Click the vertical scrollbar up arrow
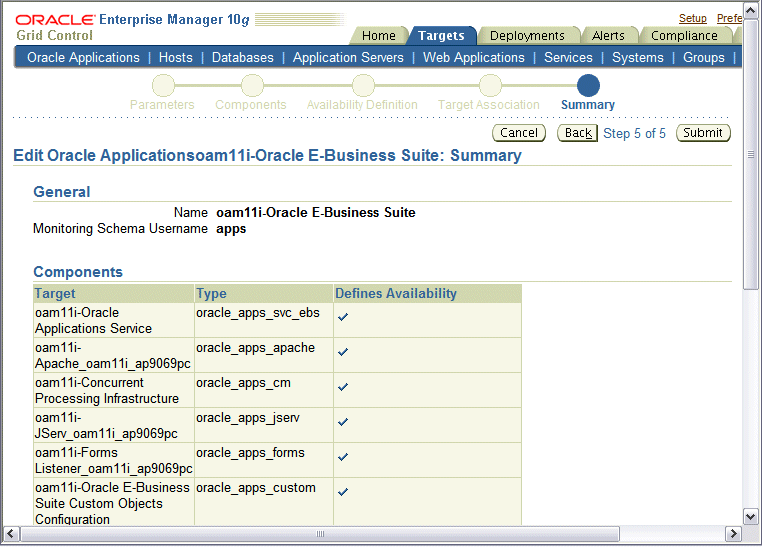 (x=751, y=11)
